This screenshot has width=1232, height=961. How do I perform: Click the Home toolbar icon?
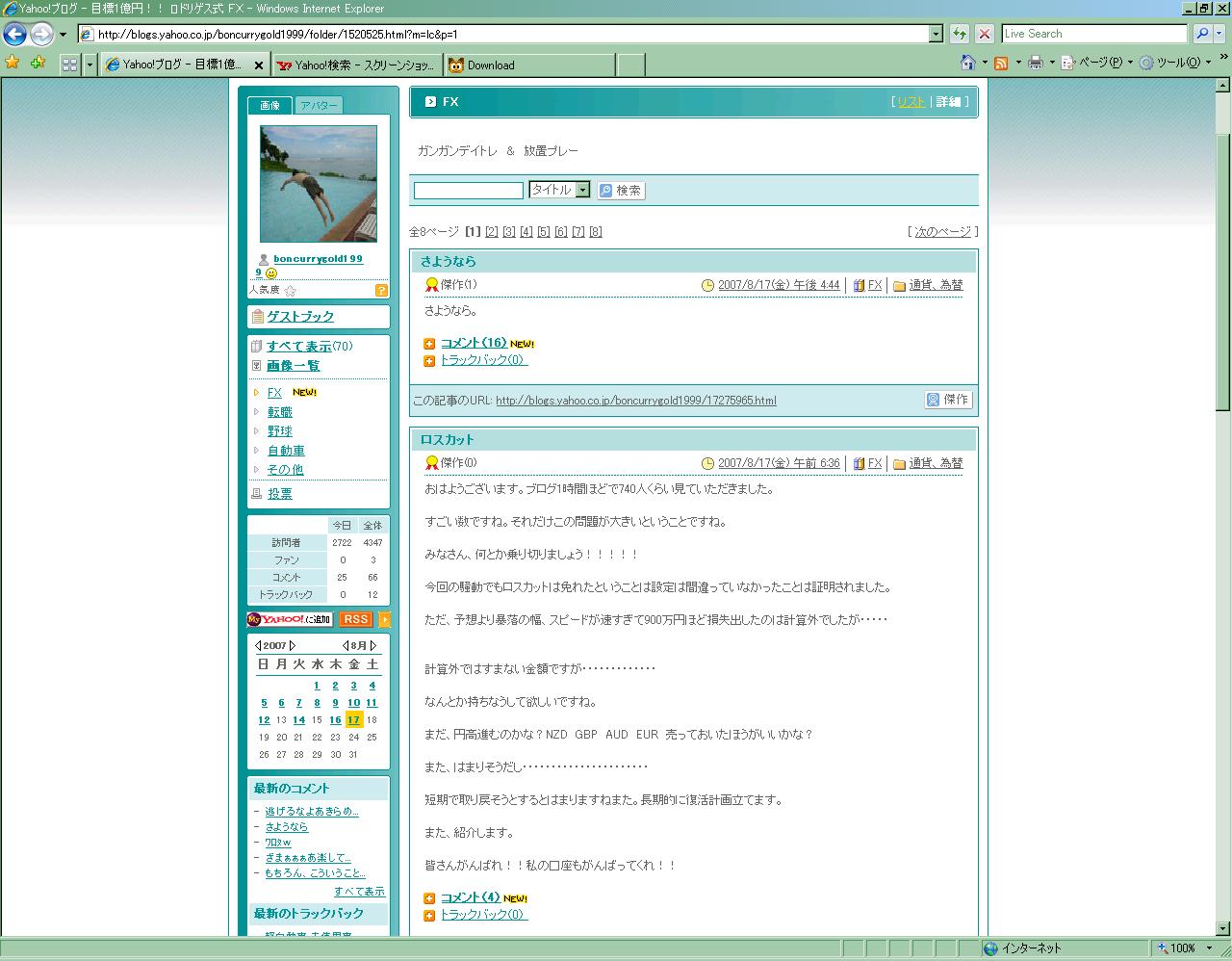tap(968, 64)
